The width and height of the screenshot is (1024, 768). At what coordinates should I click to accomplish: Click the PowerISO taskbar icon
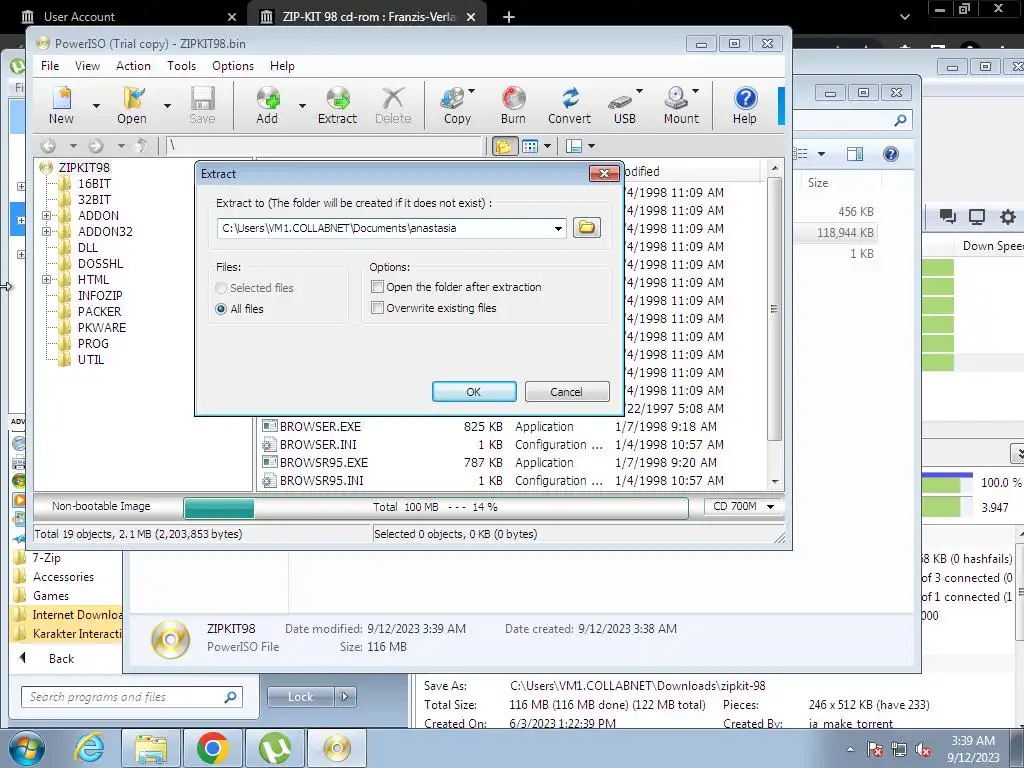tap(336, 748)
